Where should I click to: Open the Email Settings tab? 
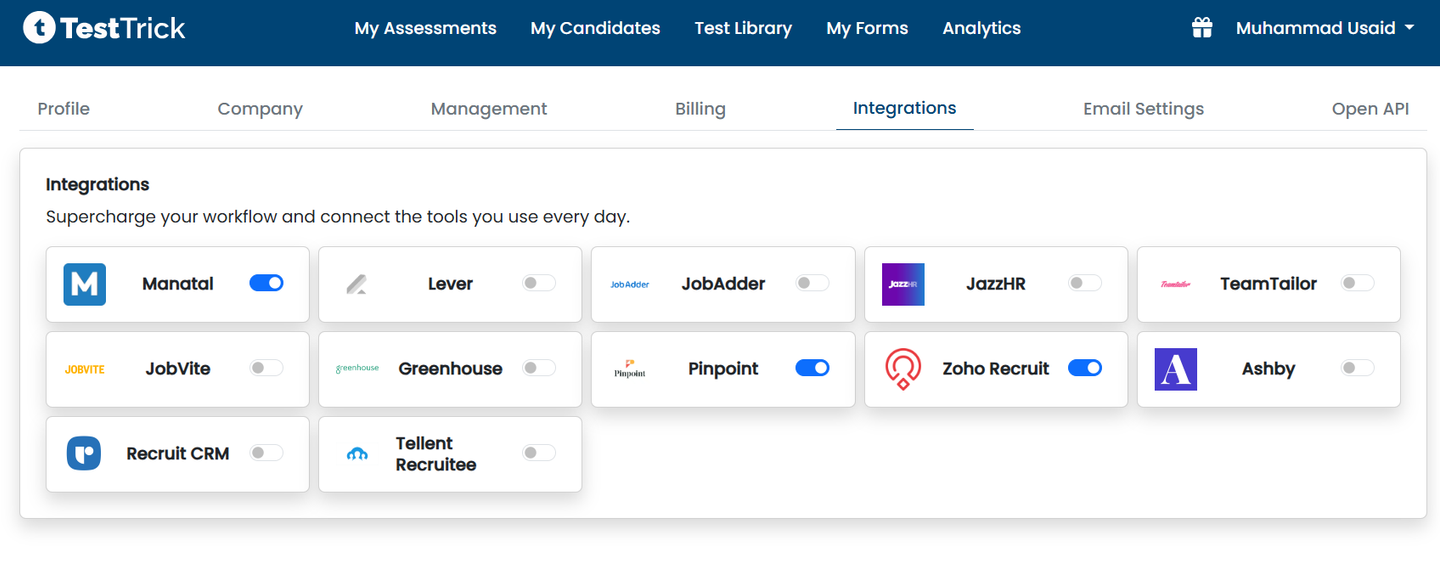pos(1143,109)
